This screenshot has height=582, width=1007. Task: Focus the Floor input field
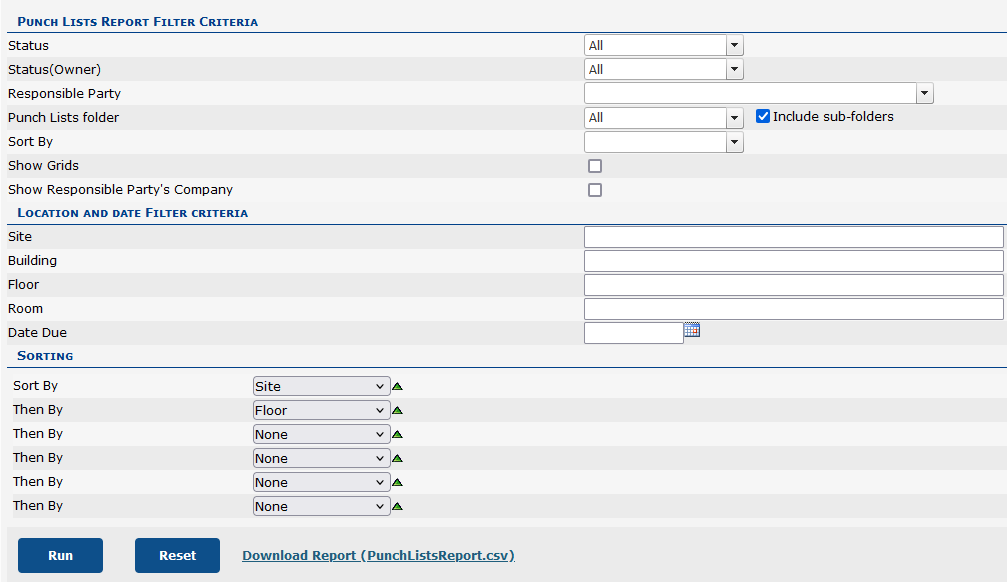[x=794, y=285]
